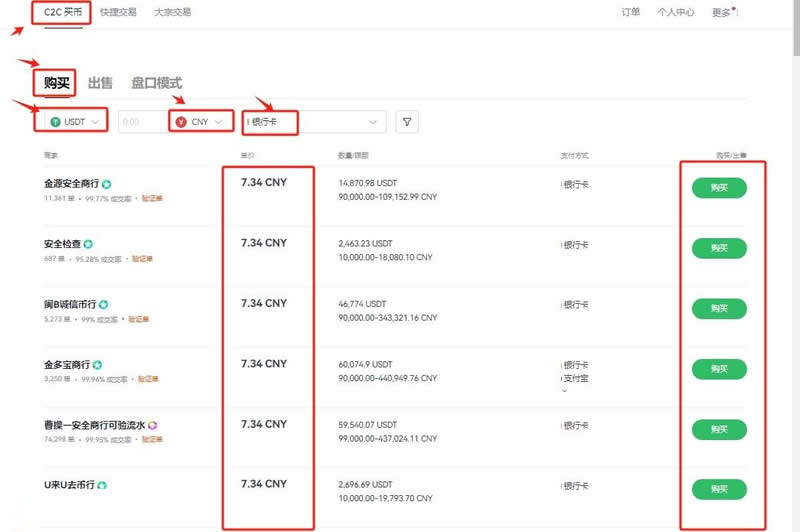This screenshot has width=800, height=532.
Task: Open the 更多 menu in the top bar
Action: [x=723, y=13]
